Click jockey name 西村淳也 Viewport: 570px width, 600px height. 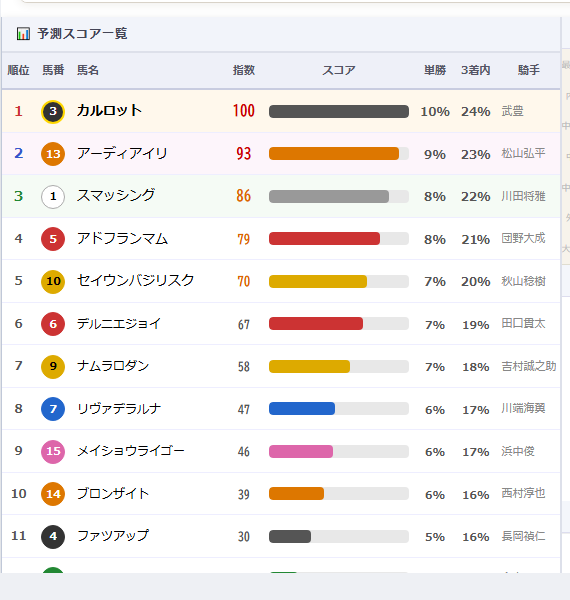point(523,493)
